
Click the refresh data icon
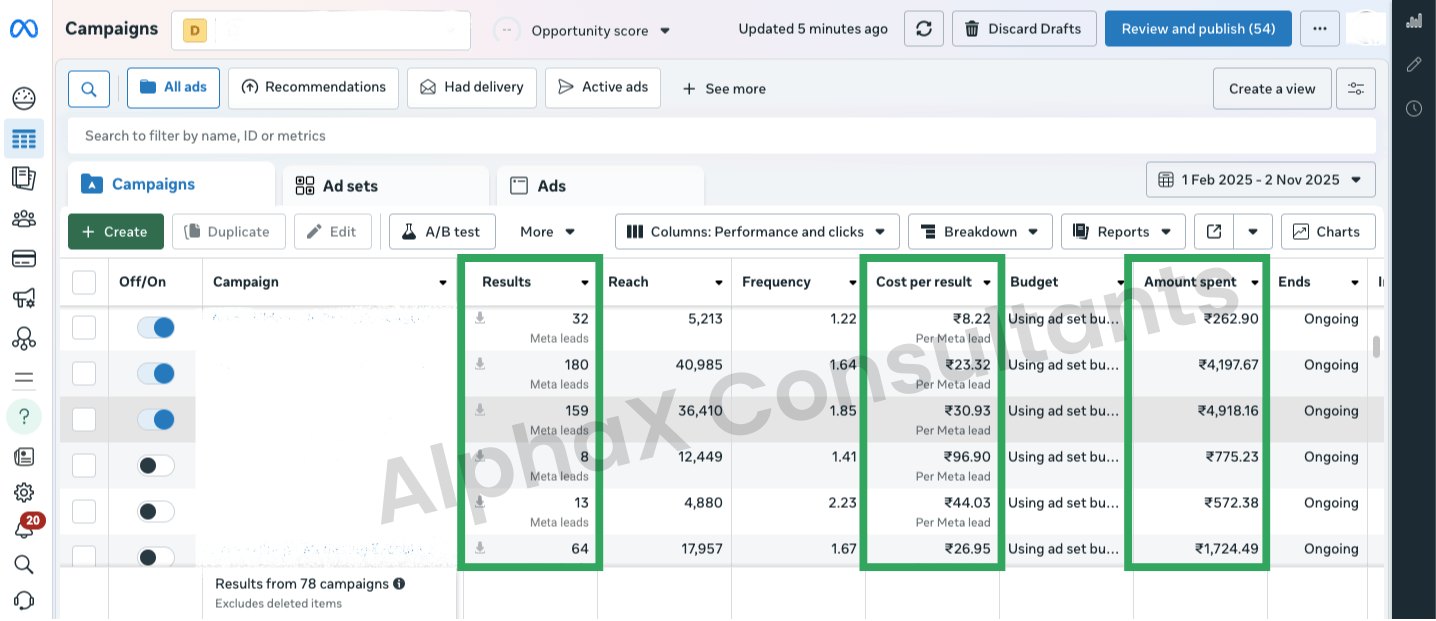pos(923,29)
